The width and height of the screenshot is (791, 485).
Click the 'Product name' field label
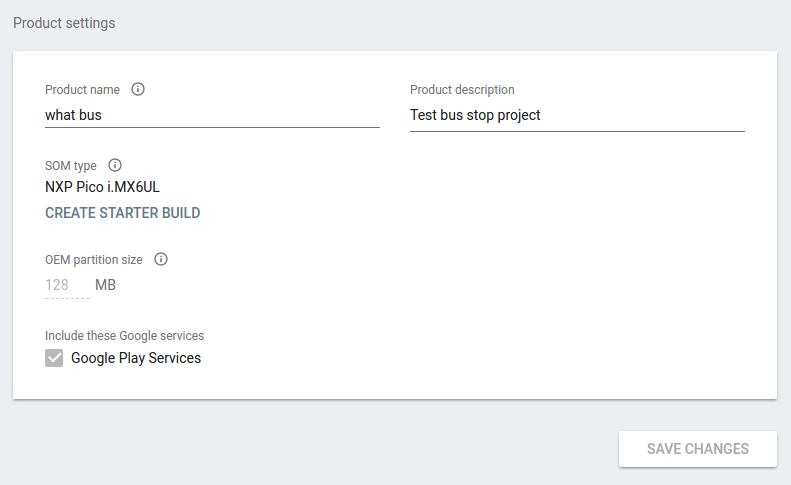point(82,90)
